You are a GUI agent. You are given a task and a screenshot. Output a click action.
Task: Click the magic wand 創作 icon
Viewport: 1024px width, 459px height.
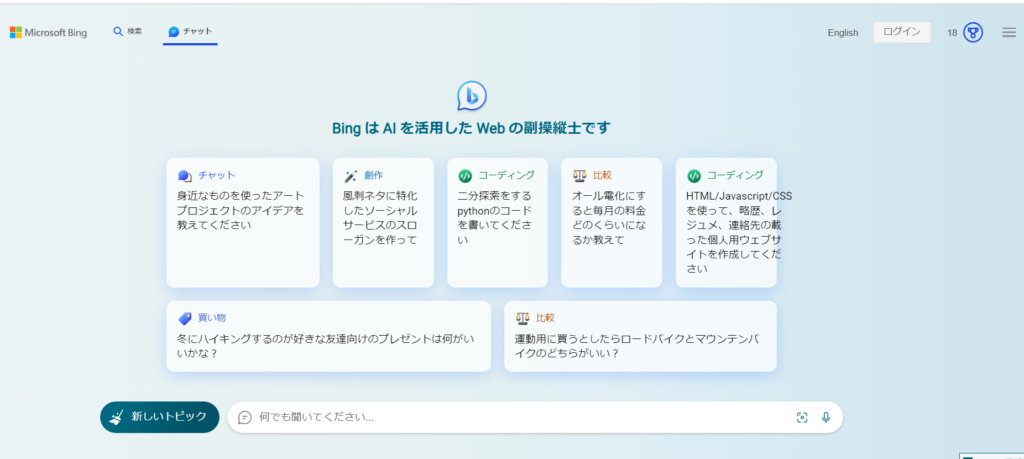(351, 176)
